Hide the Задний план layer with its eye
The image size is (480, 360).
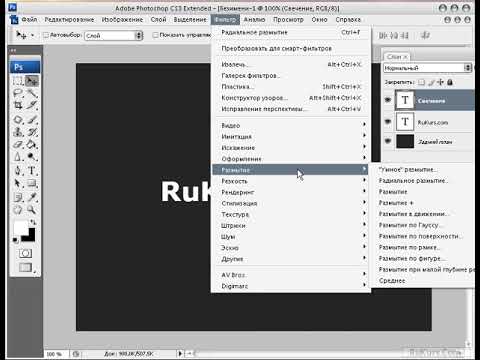(388, 141)
